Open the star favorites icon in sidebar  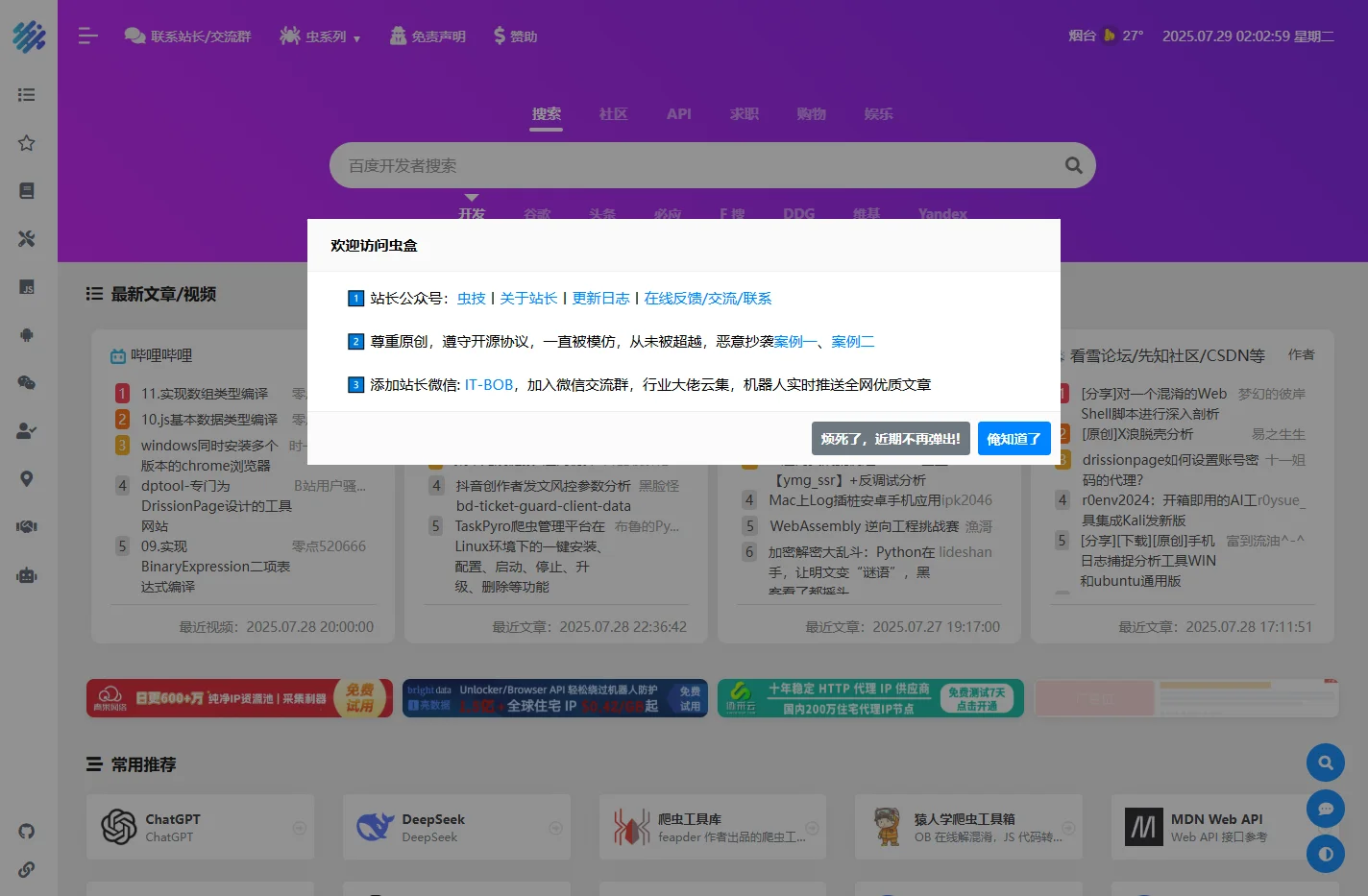(27, 143)
